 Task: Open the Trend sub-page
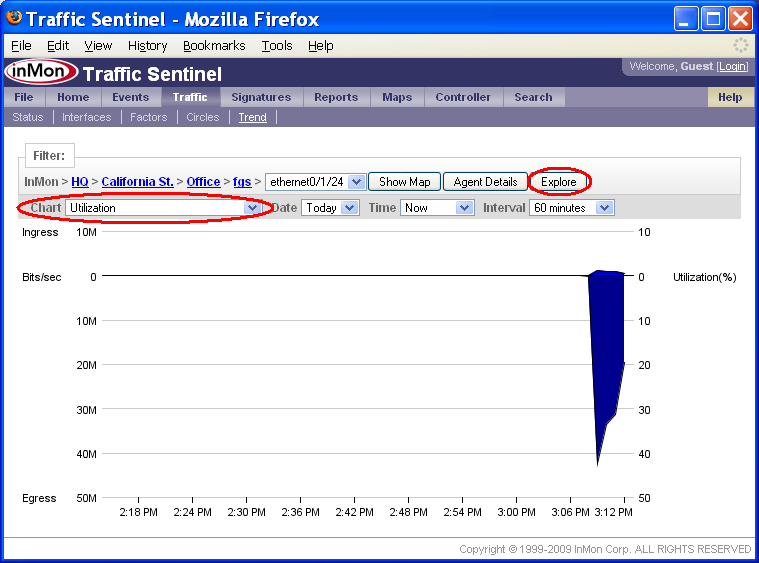[x=253, y=117]
